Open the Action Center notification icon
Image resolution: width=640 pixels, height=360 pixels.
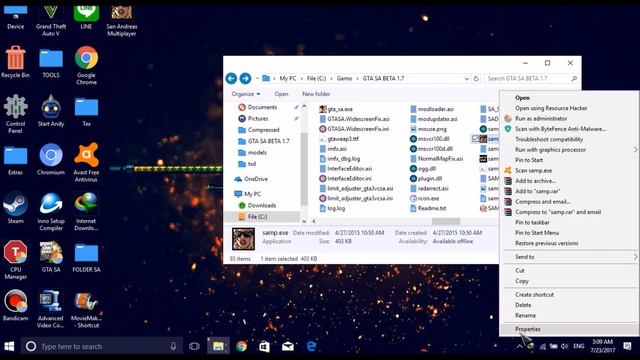(x=627, y=346)
